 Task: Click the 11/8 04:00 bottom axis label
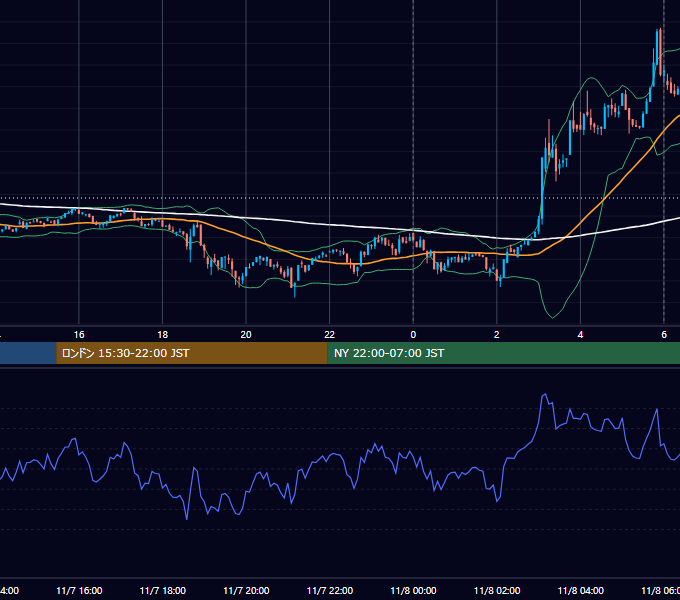click(x=581, y=591)
